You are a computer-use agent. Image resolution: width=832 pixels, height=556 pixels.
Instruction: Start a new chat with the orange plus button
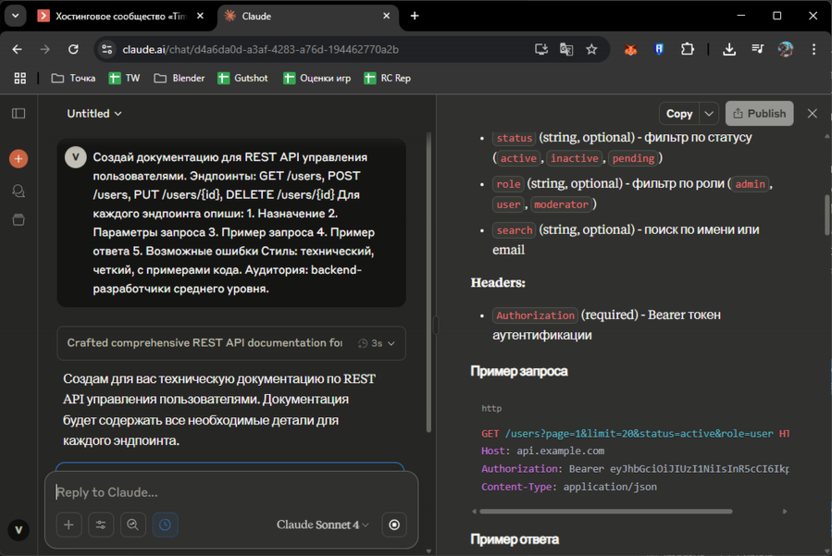18,158
